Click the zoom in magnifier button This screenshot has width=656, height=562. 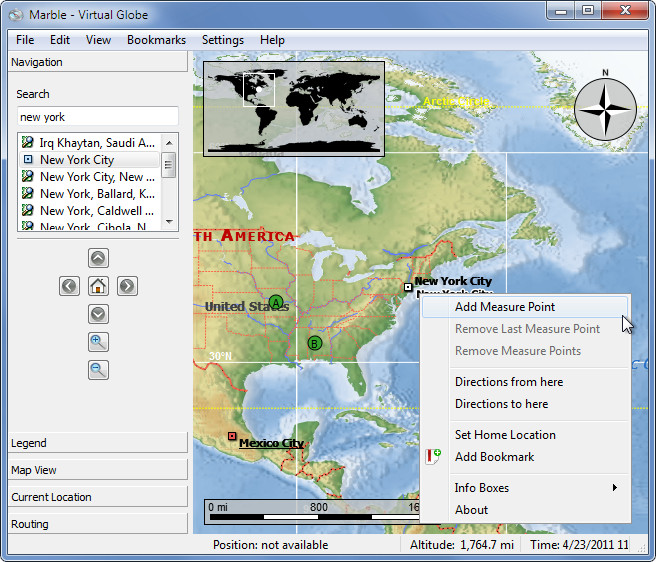98,342
